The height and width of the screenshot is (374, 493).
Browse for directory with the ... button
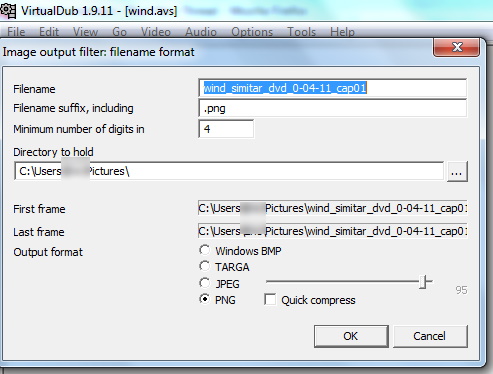click(x=457, y=171)
